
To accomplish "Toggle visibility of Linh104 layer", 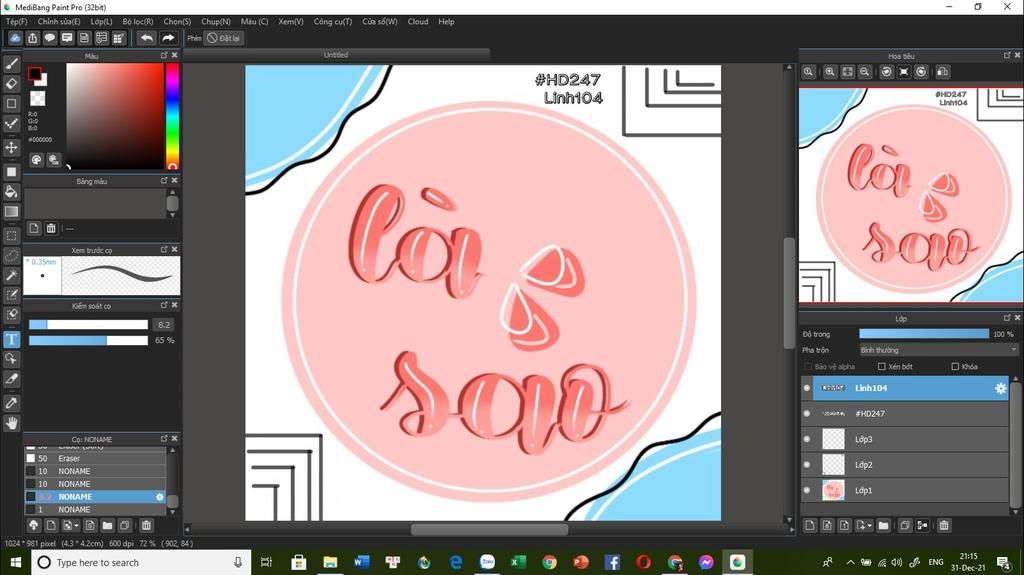I will (807, 388).
